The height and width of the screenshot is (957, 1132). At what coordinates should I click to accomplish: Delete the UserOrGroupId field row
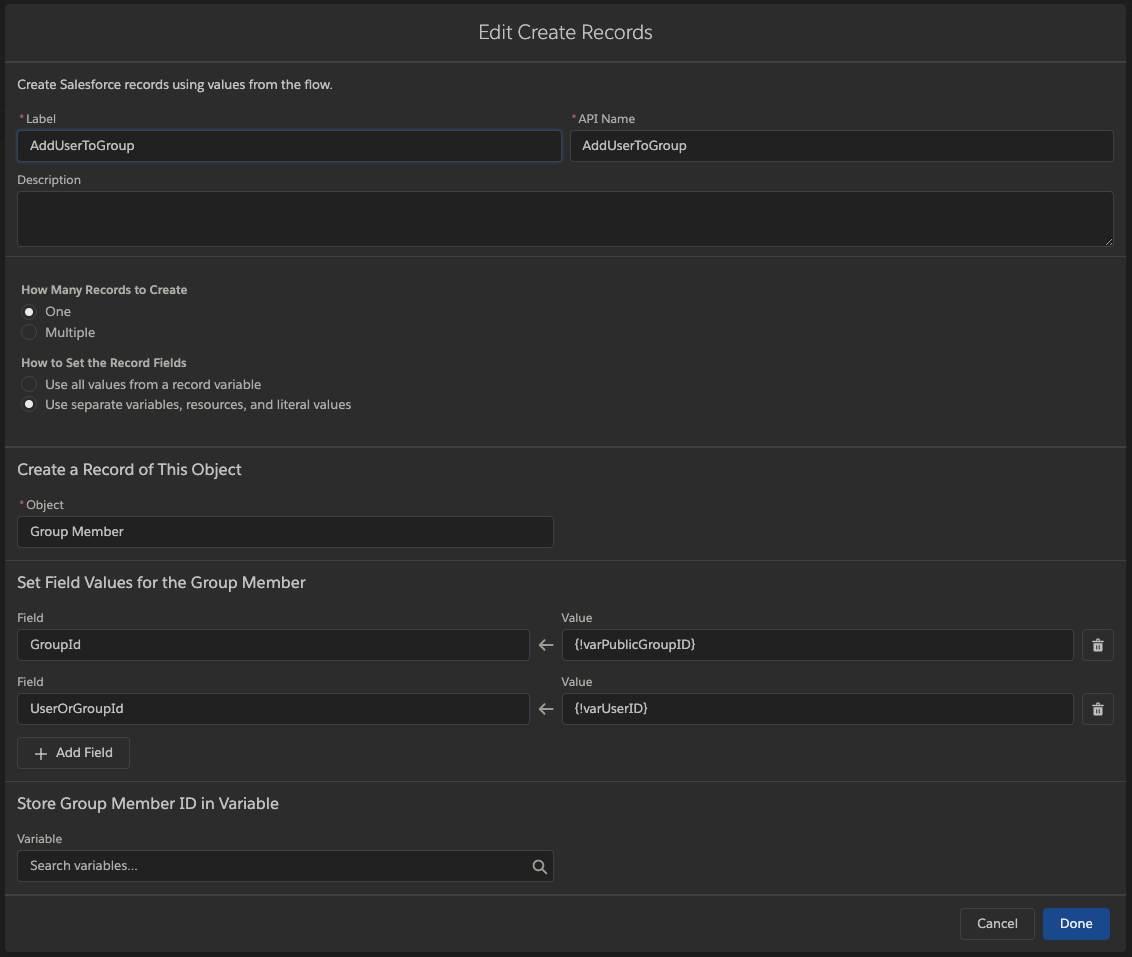[1097, 709]
